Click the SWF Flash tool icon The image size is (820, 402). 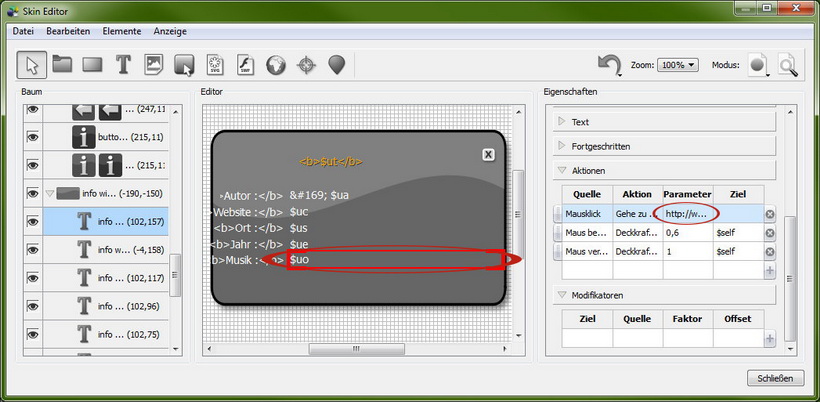coord(246,65)
